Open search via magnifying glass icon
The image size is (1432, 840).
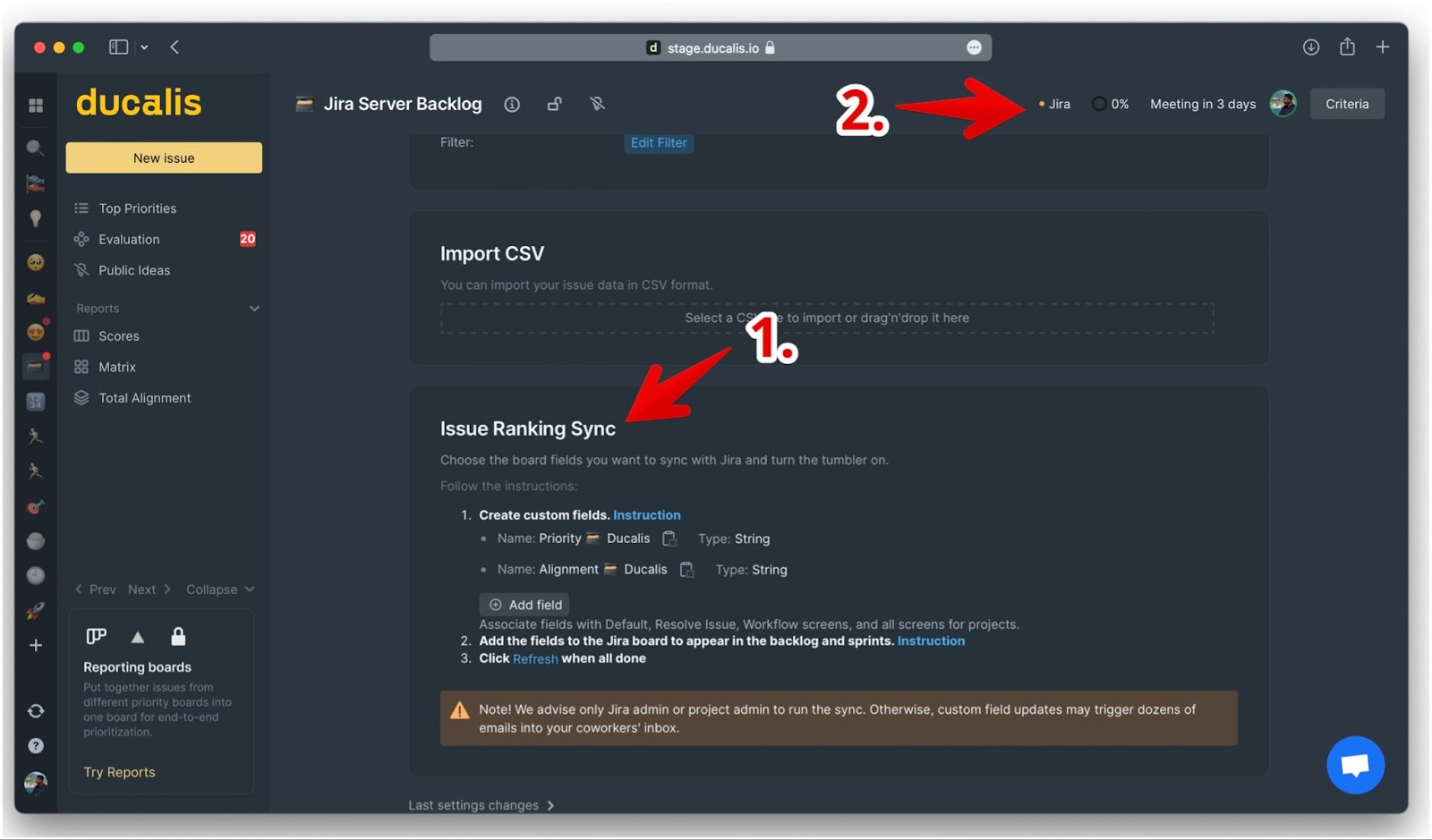click(36, 148)
